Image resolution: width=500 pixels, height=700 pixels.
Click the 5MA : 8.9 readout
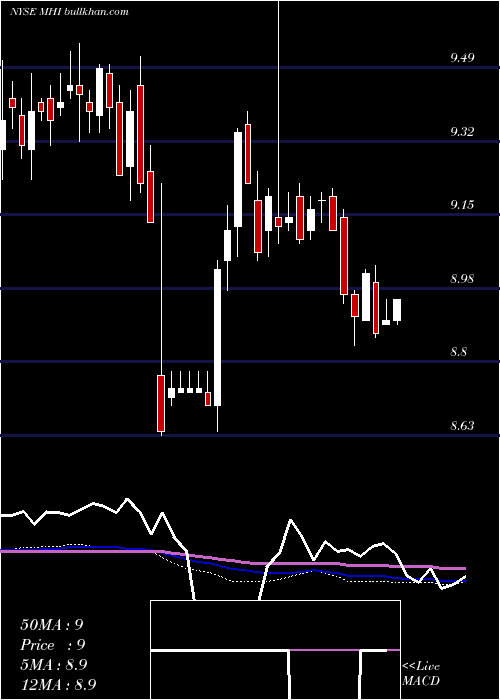pyautogui.click(x=53, y=665)
